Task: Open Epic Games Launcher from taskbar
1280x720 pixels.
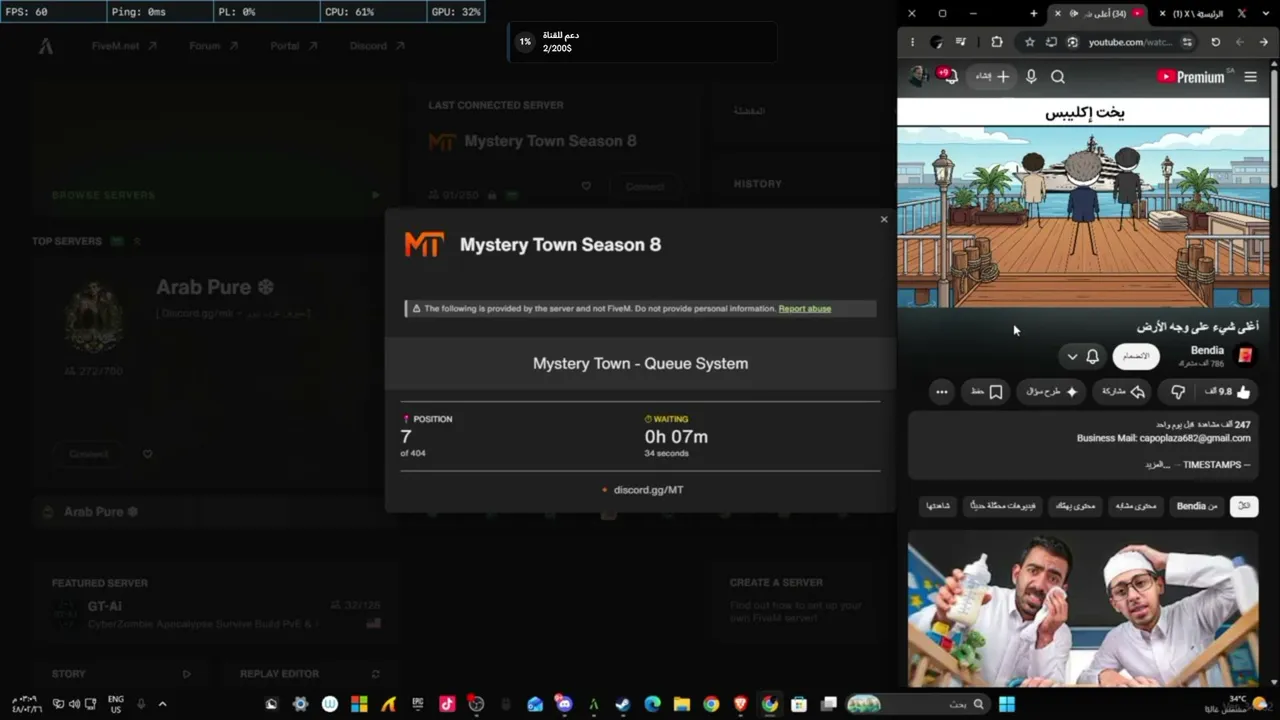Action: coord(418,704)
